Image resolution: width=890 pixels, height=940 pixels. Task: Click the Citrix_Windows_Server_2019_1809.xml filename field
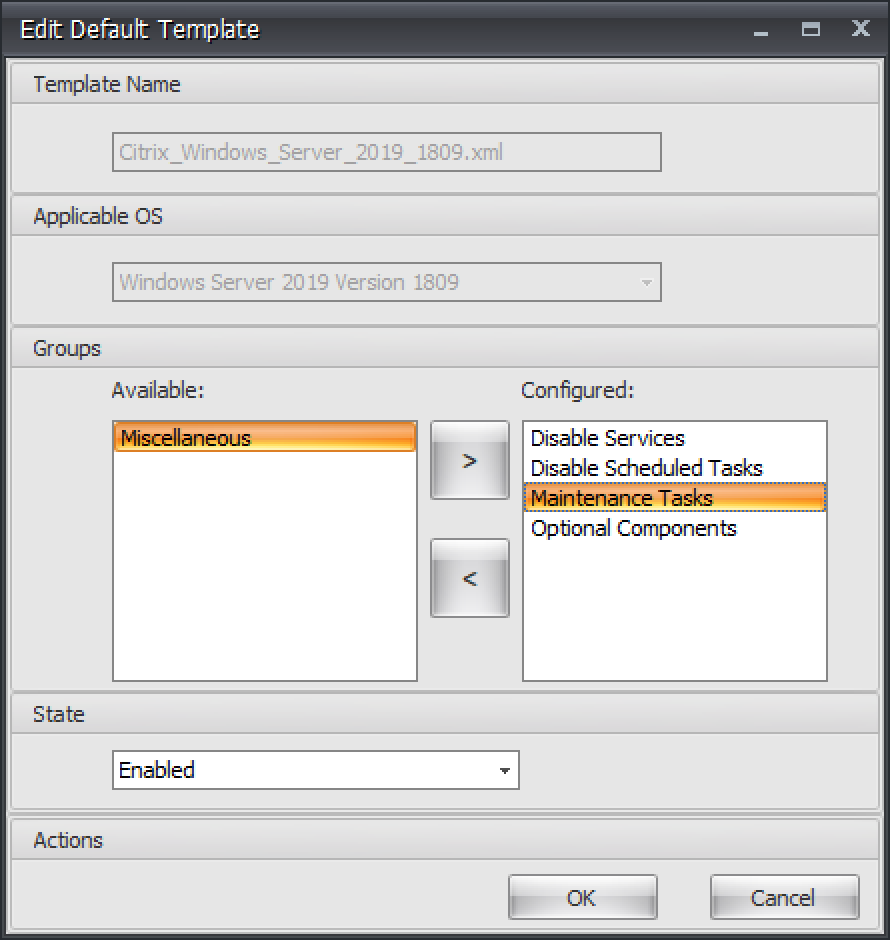386,152
